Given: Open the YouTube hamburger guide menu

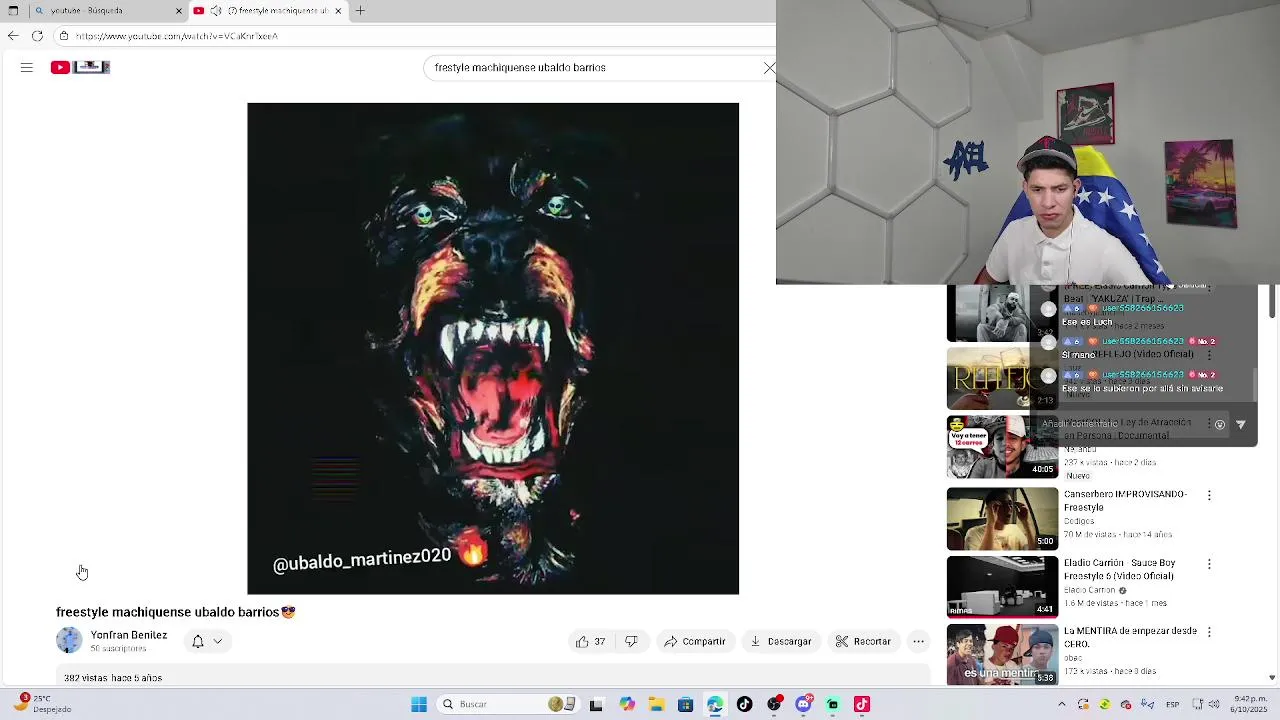Looking at the screenshot, I should (27, 67).
